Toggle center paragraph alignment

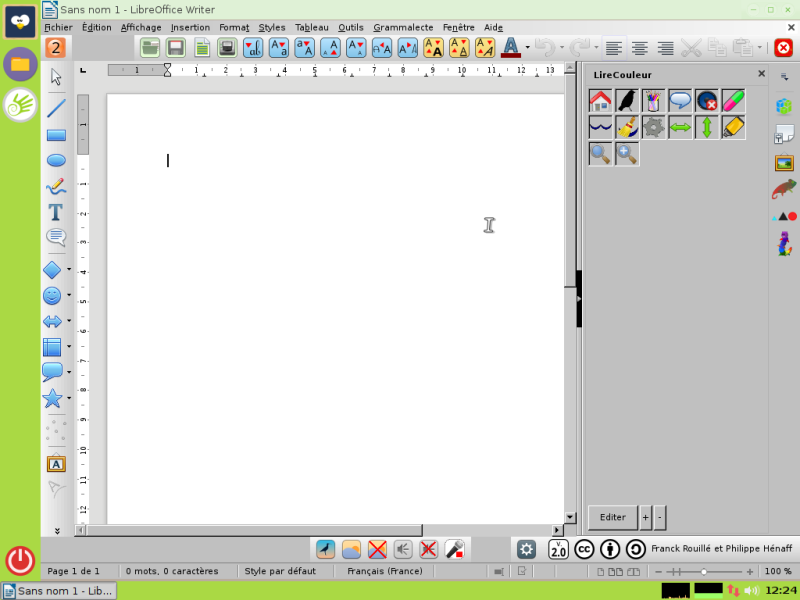click(x=640, y=48)
